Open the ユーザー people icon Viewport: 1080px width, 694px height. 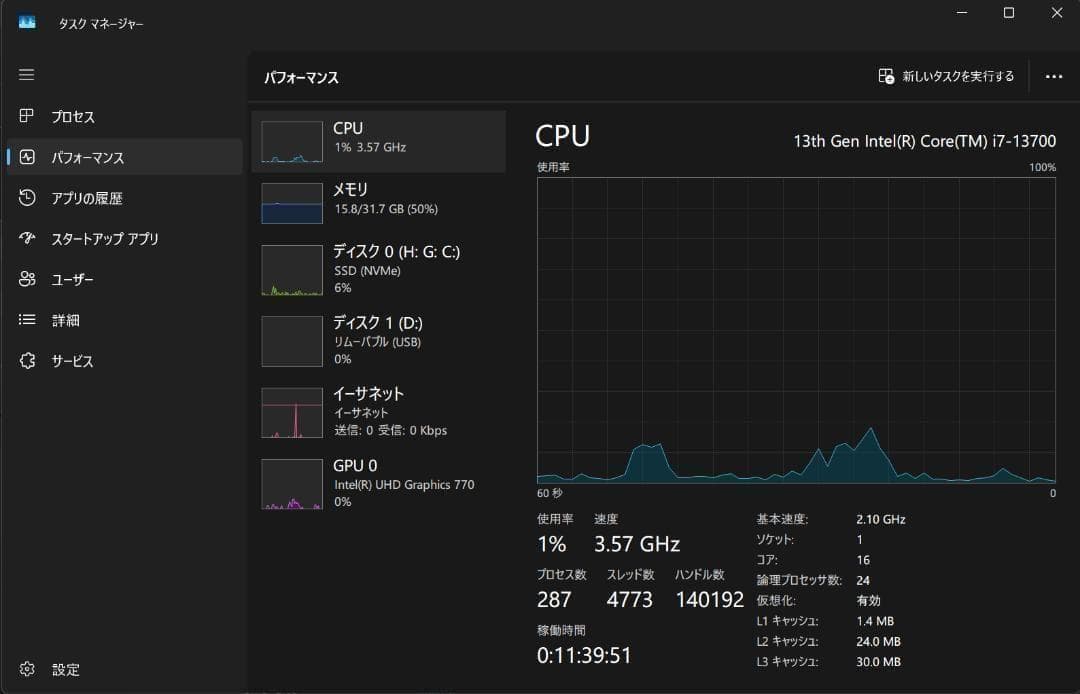coord(27,279)
